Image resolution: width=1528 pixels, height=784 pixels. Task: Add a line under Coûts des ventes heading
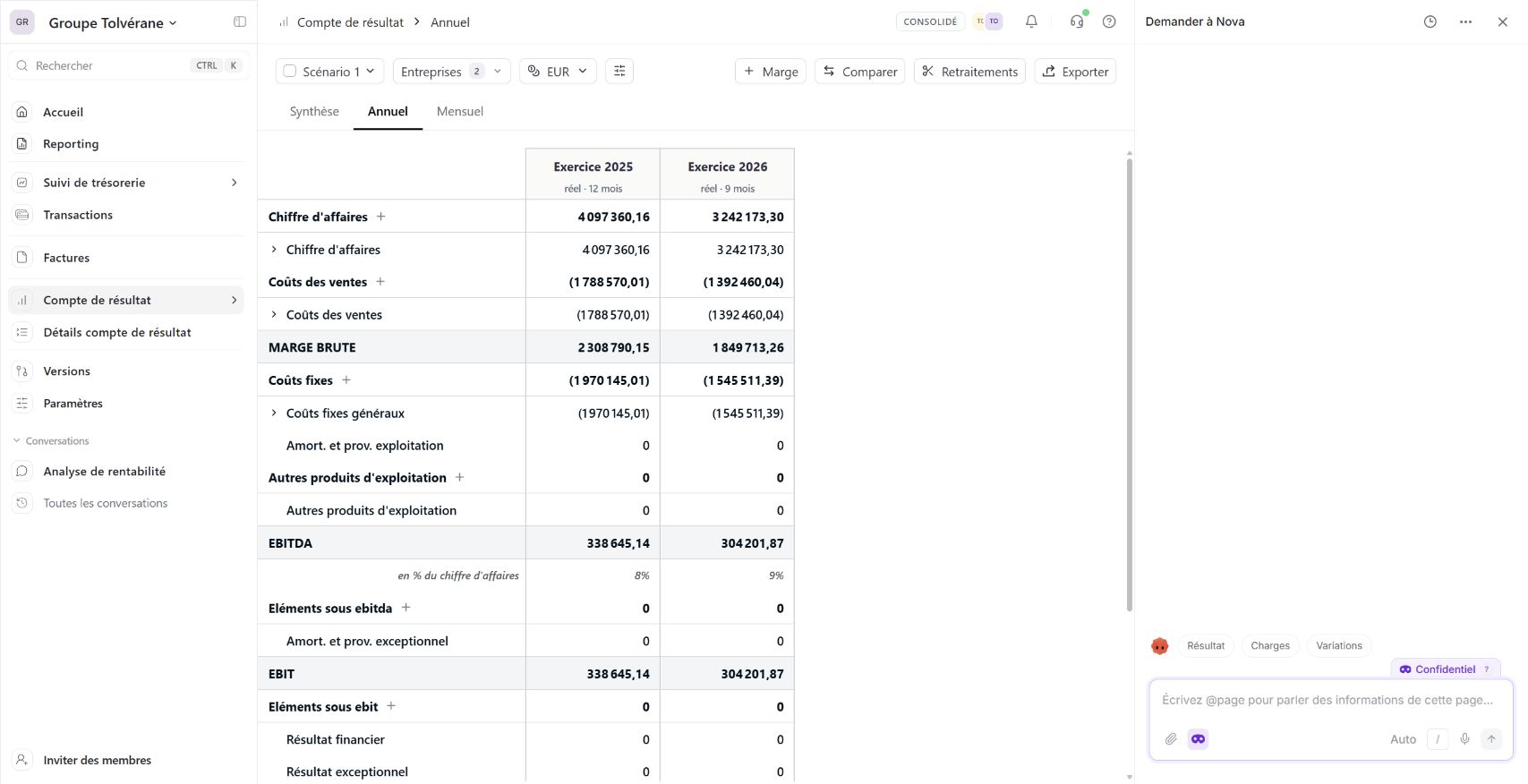coord(380,282)
